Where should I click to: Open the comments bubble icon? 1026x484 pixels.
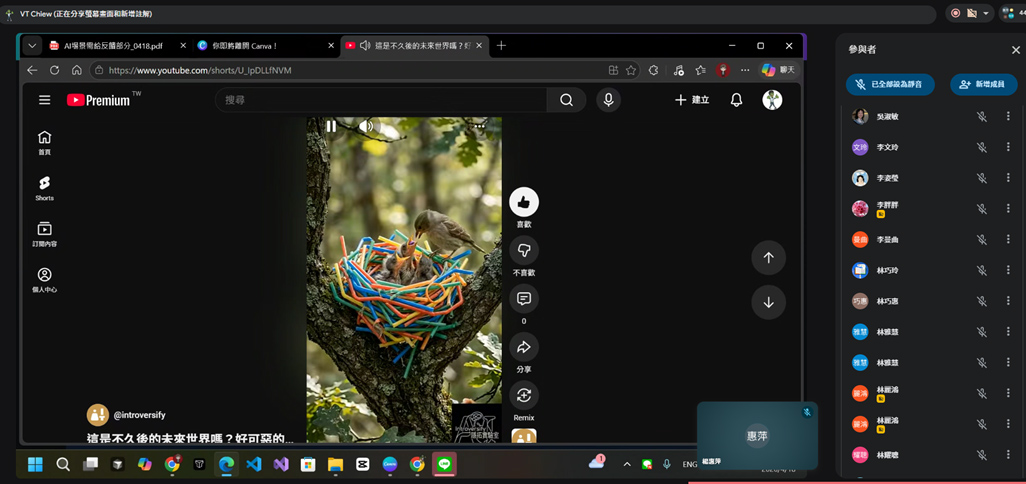(523, 299)
